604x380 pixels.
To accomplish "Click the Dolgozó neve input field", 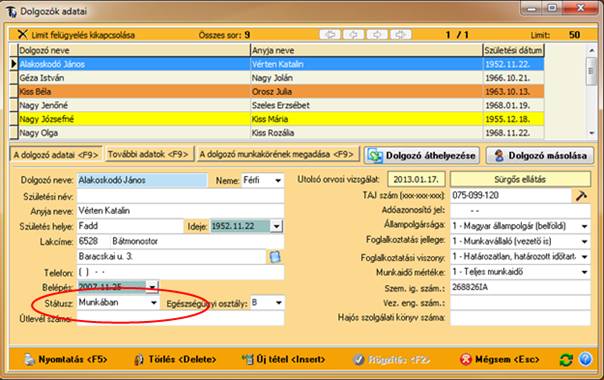I will (142, 180).
